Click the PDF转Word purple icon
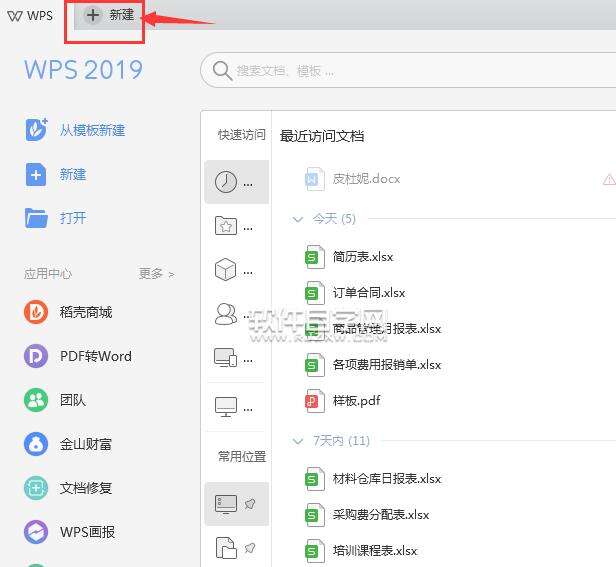 [x=36, y=356]
